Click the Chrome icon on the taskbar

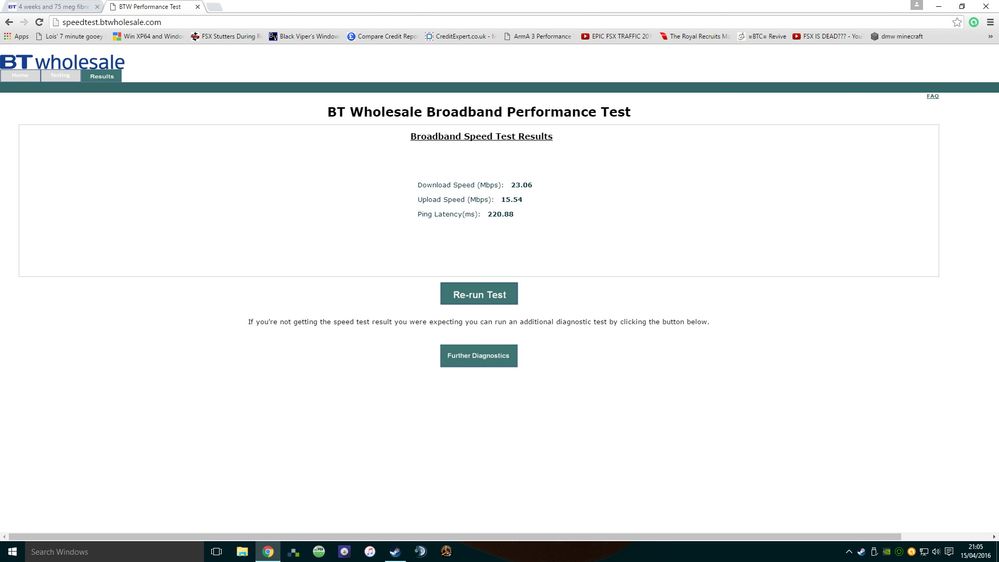click(x=268, y=552)
